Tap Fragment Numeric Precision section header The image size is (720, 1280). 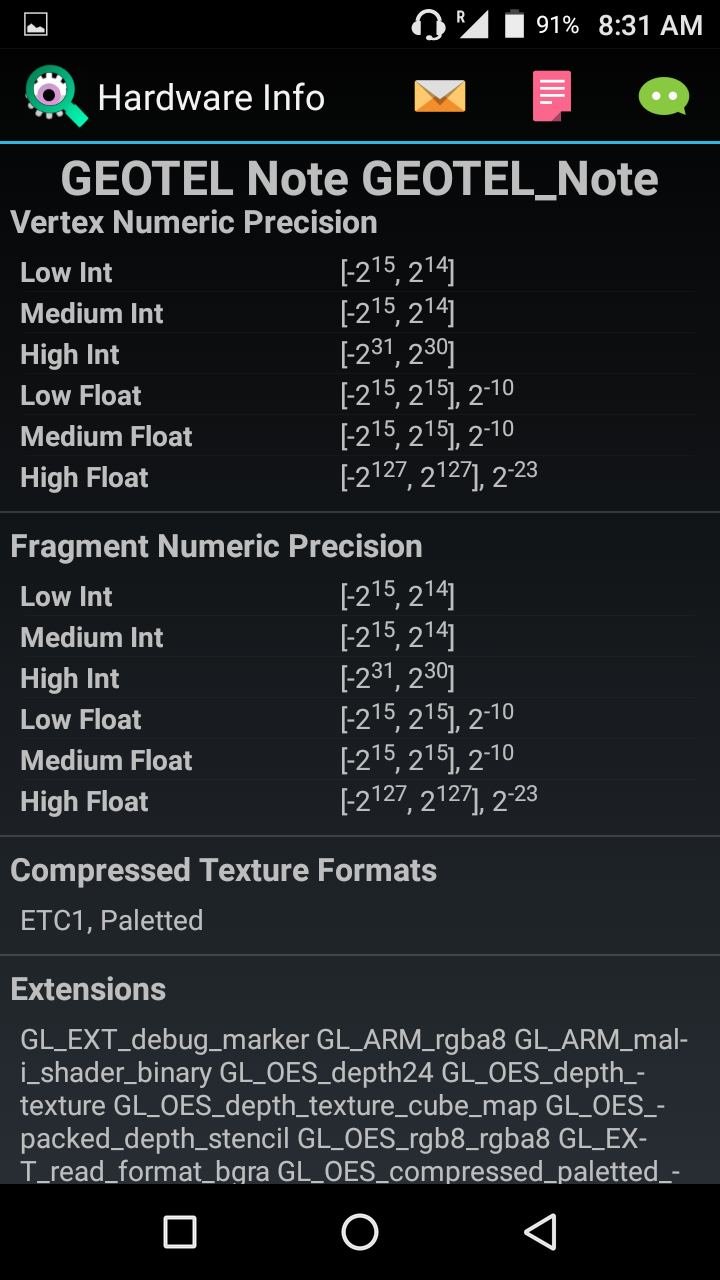216,546
